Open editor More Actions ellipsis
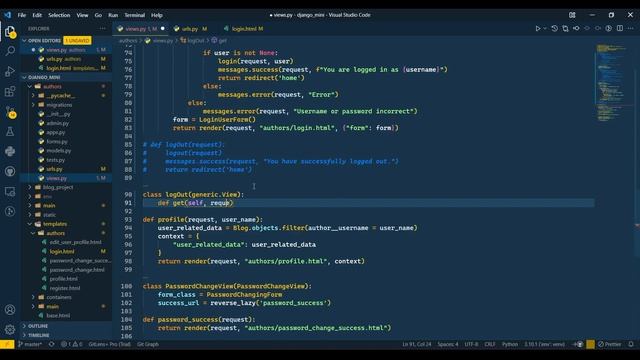This screenshot has width=640, height=360. [x=631, y=29]
